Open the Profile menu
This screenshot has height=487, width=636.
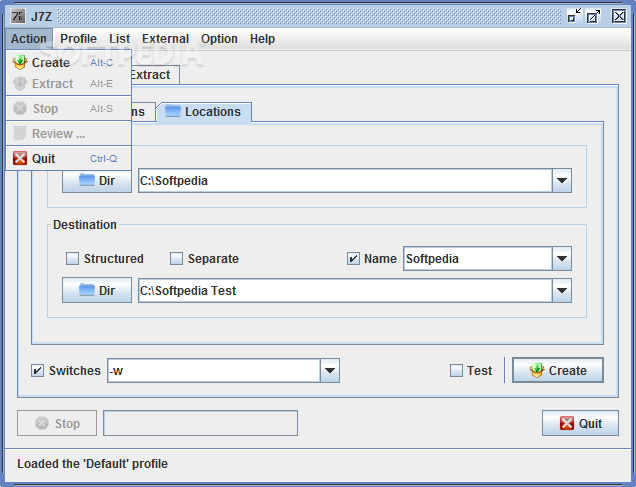[x=78, y=39]
